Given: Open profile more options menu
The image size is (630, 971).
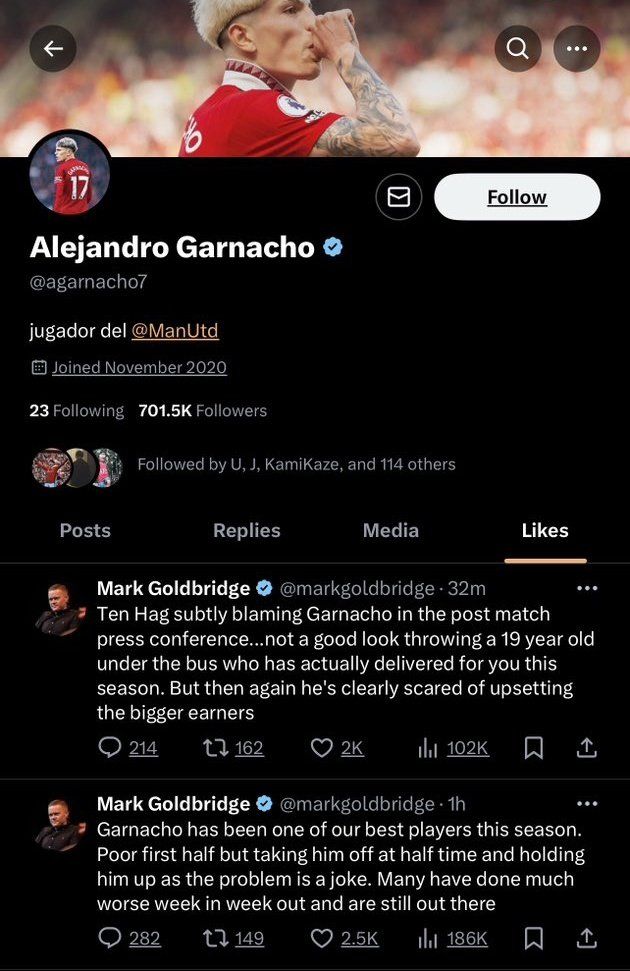Looking at the screenshot, I should tap(577, 48).
